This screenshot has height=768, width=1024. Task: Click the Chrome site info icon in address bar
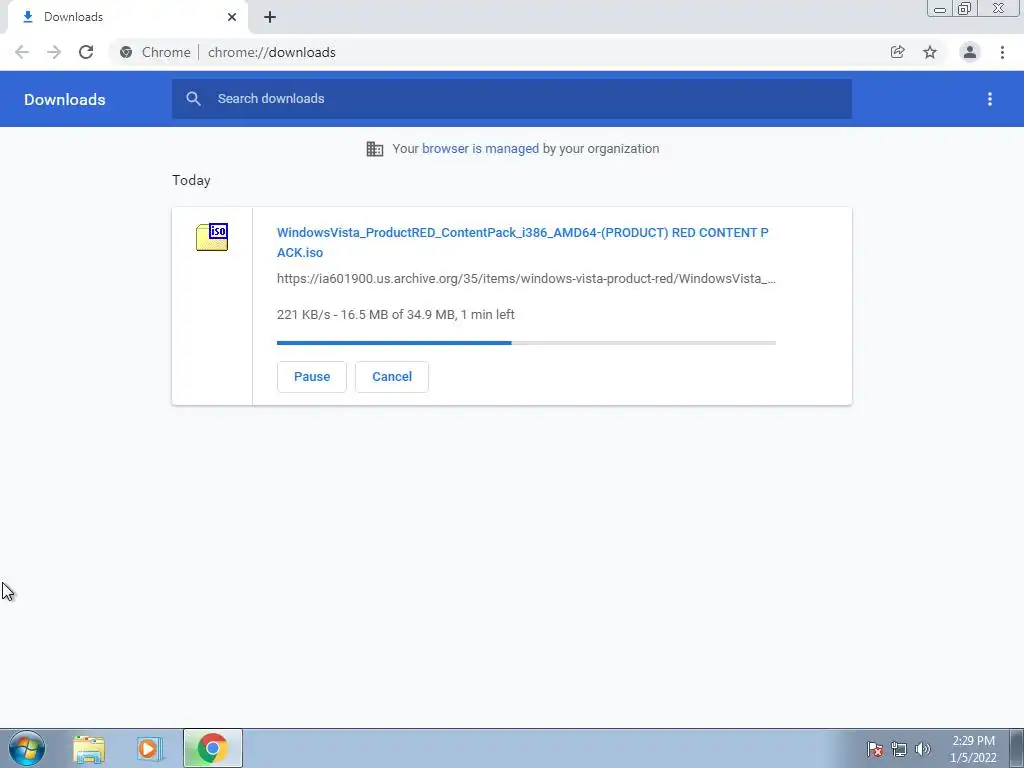click(x=126, y=52)
